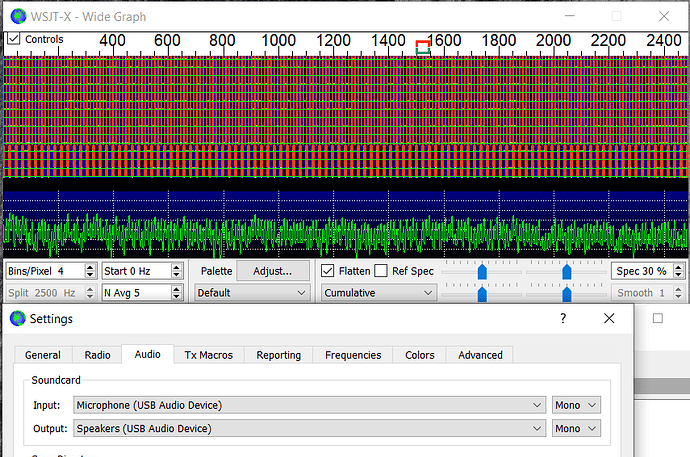Switch to the Radio tab
Viewport: 690px width, 457px height.
[97, 355]
